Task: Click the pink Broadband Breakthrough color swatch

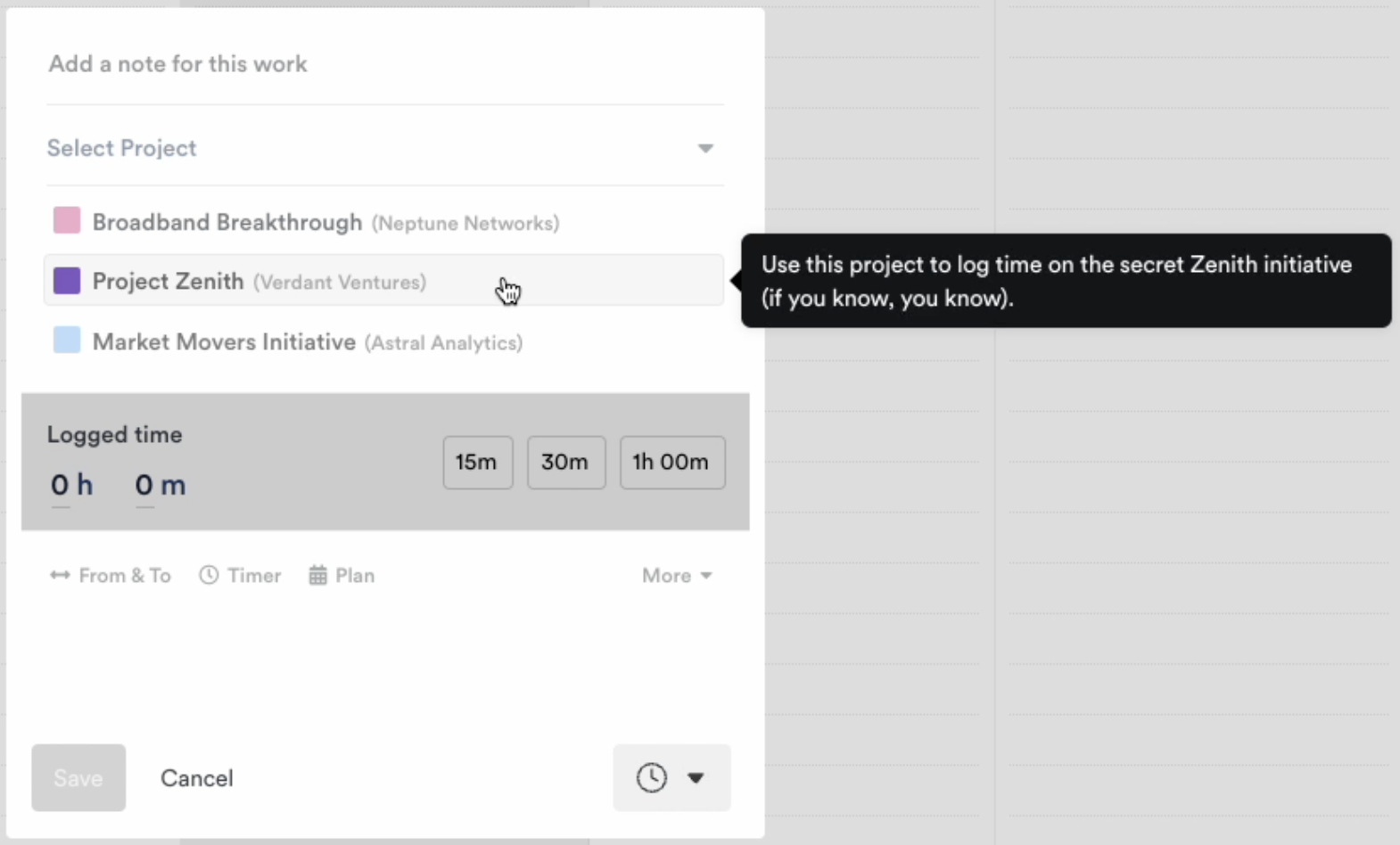Action: tap(67, 220)
